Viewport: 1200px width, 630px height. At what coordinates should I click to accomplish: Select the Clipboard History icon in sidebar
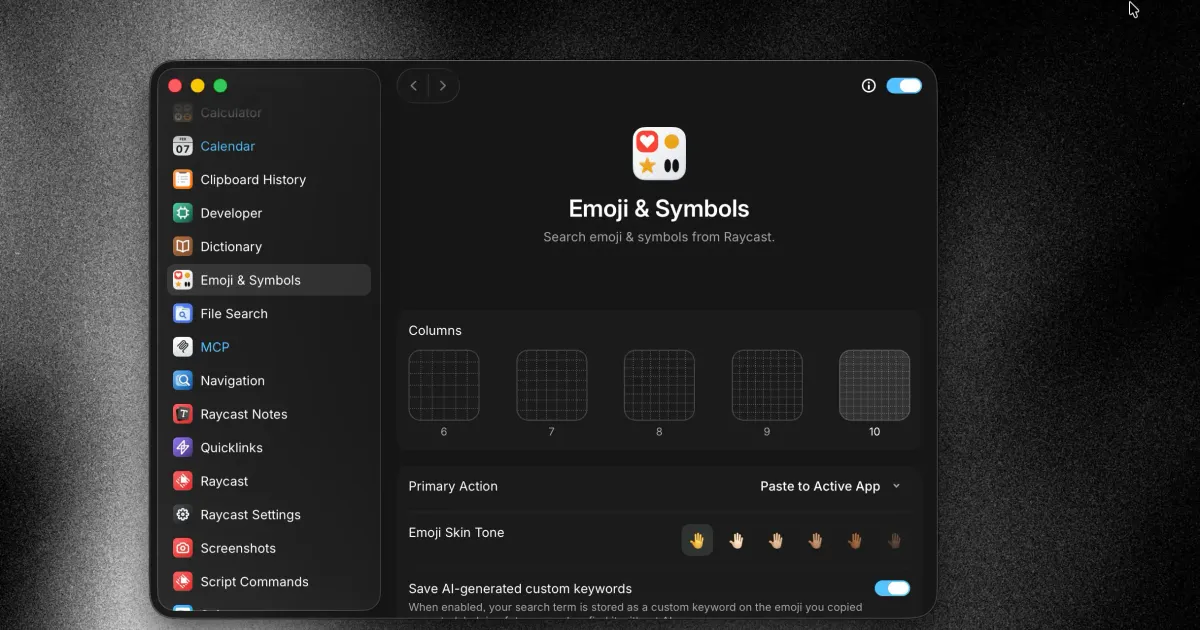pos(182,180)
